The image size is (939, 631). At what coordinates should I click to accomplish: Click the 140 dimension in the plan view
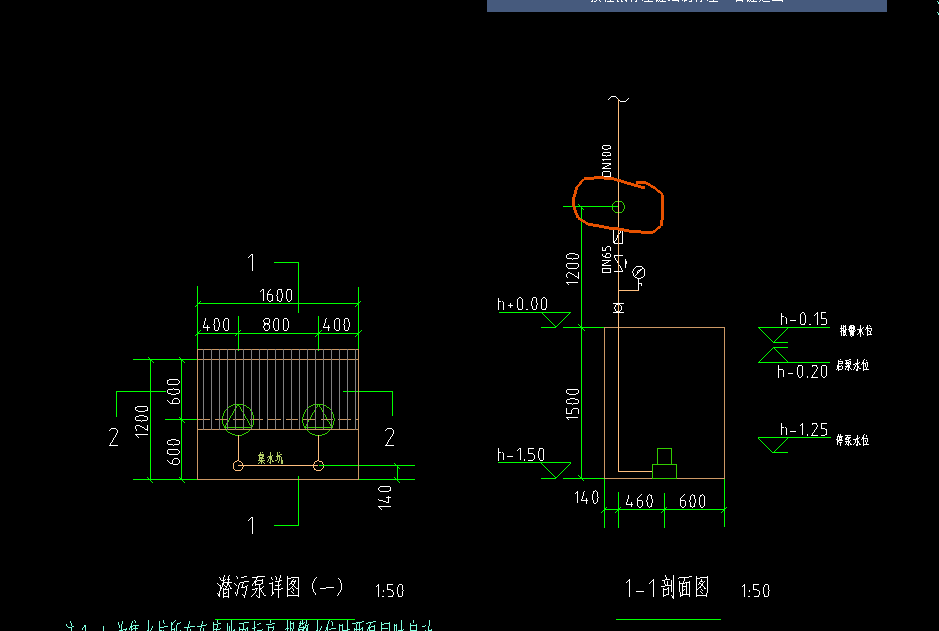click(x=384, y=497)
